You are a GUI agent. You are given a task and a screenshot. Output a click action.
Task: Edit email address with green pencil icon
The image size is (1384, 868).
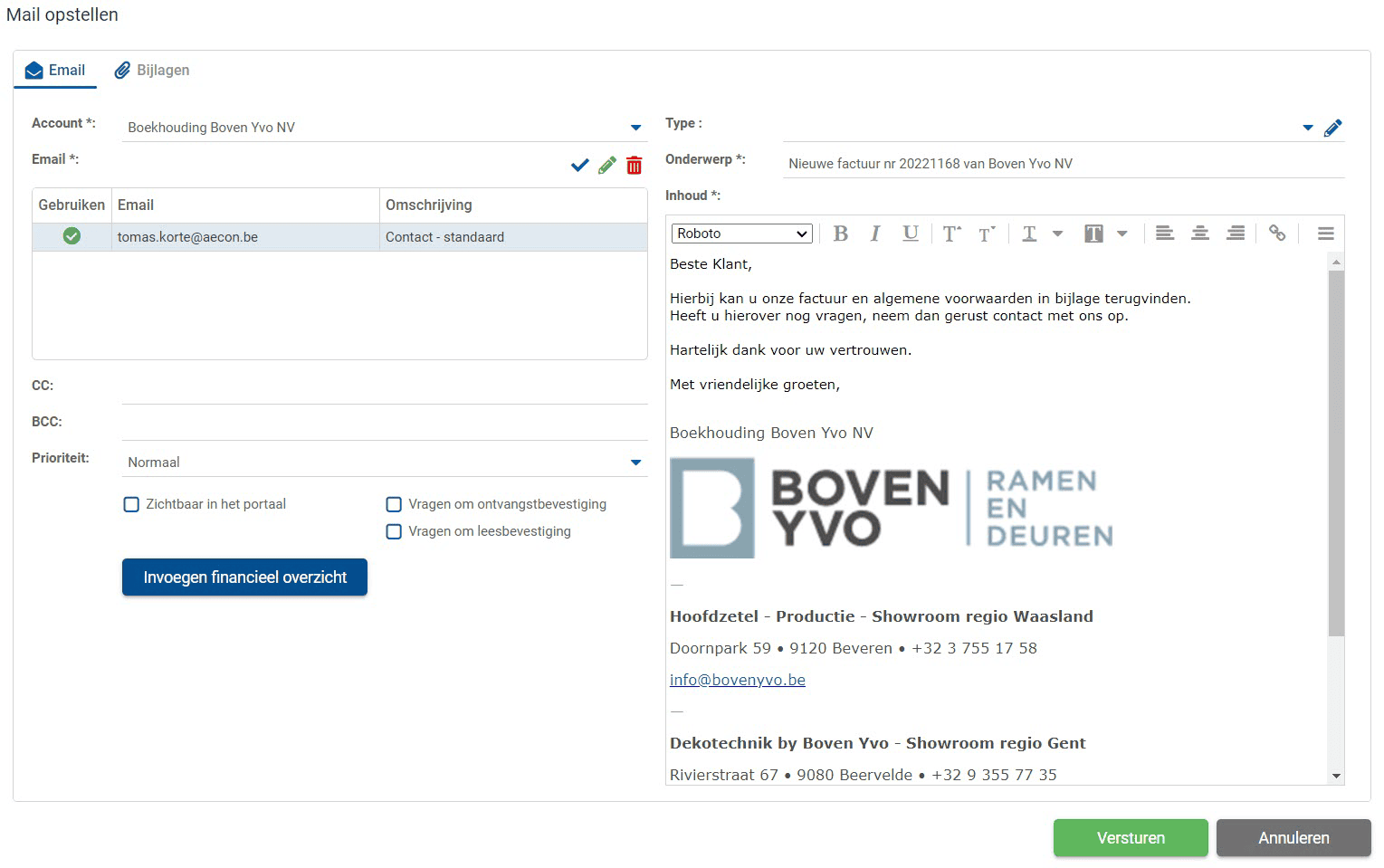point(606,165)
